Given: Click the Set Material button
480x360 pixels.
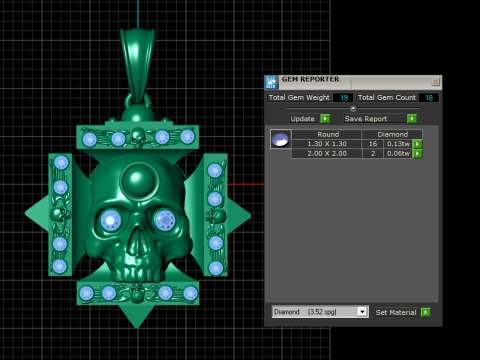Looking at the screenshot, I should 396,312.
